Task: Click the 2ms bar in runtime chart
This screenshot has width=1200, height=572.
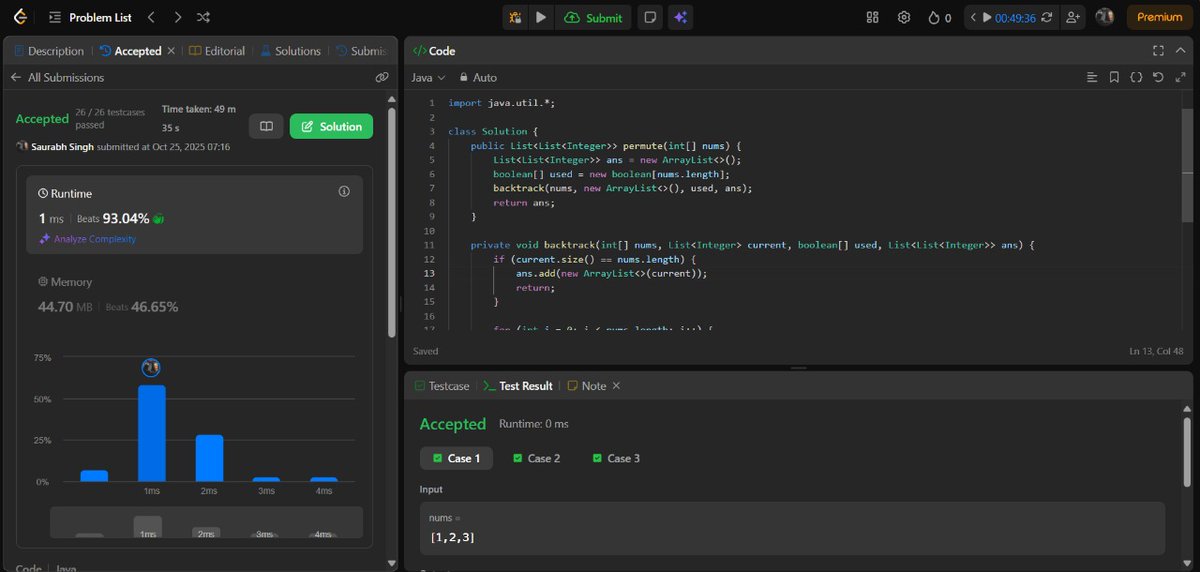Action: click(x=209, y=458)
